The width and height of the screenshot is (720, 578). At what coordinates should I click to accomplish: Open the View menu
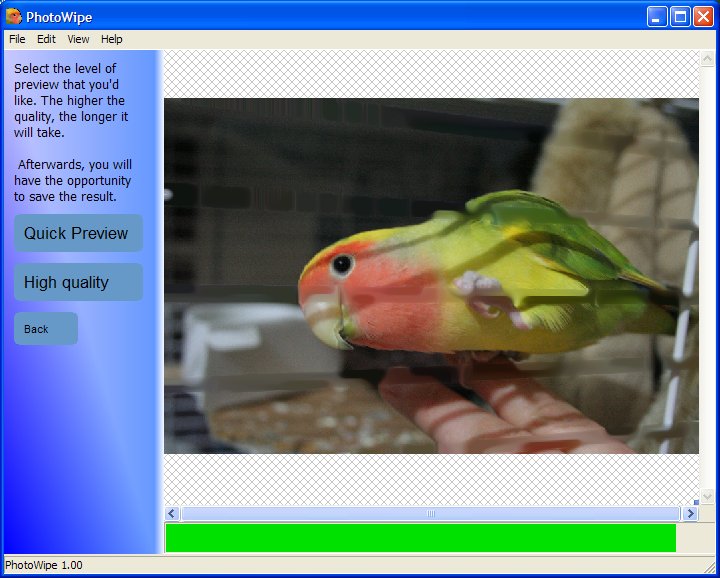point(78,39)
